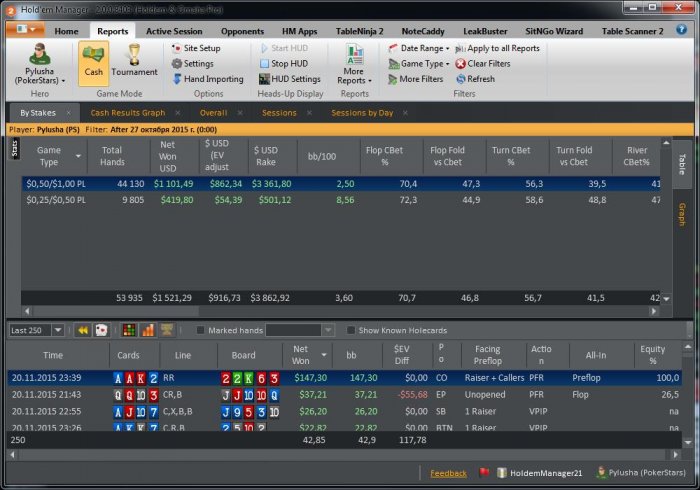The height and width of the screenshot is (490, 700).
Task: Click the Game Type column sort arrow
Action: (79, 156)
